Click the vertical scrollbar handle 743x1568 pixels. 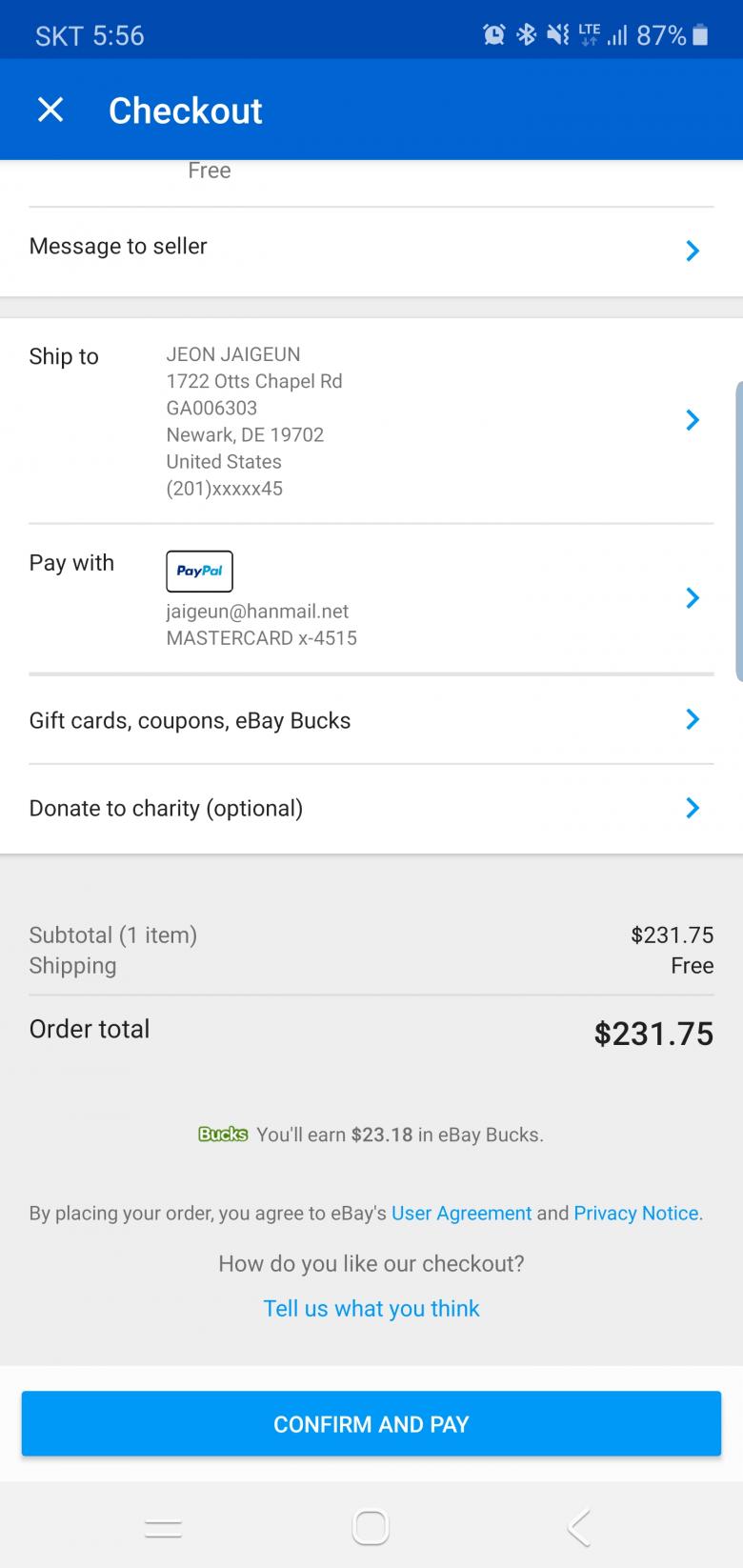click(x=739, y=532)
